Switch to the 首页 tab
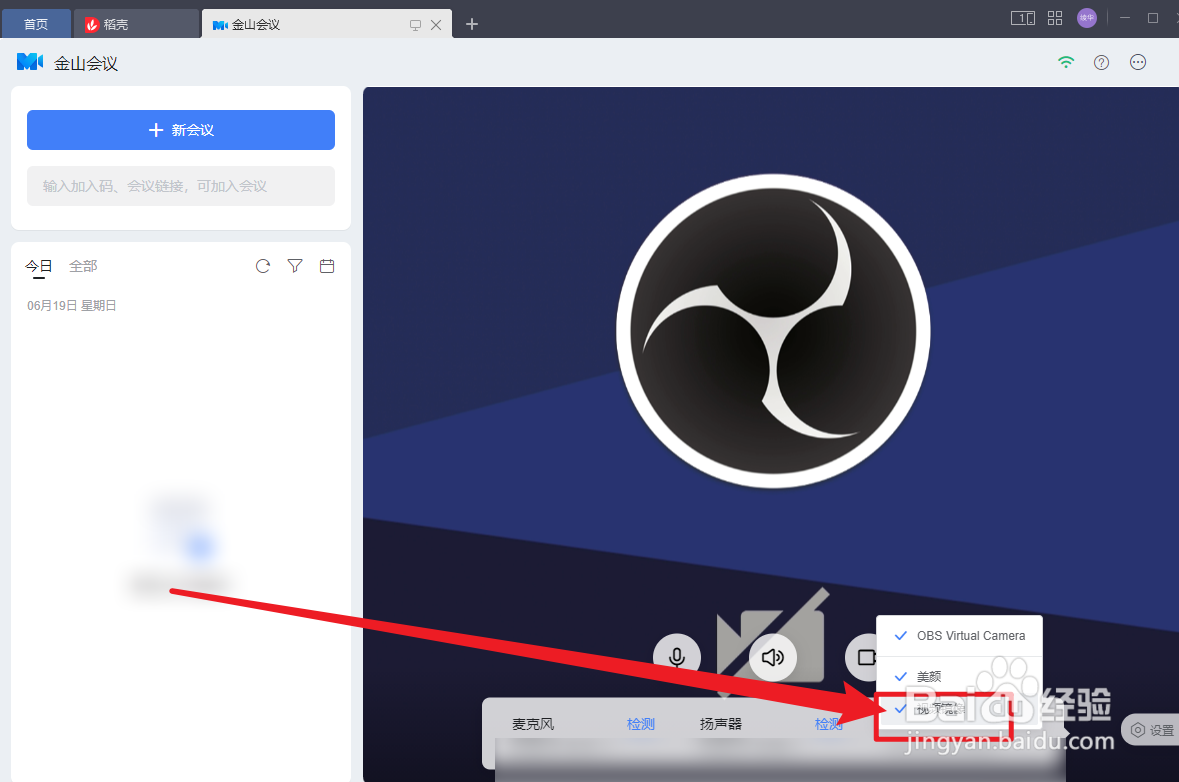The width and height of the screenshot is (1179, 782). pyautogui.click(x=36, y=24)
